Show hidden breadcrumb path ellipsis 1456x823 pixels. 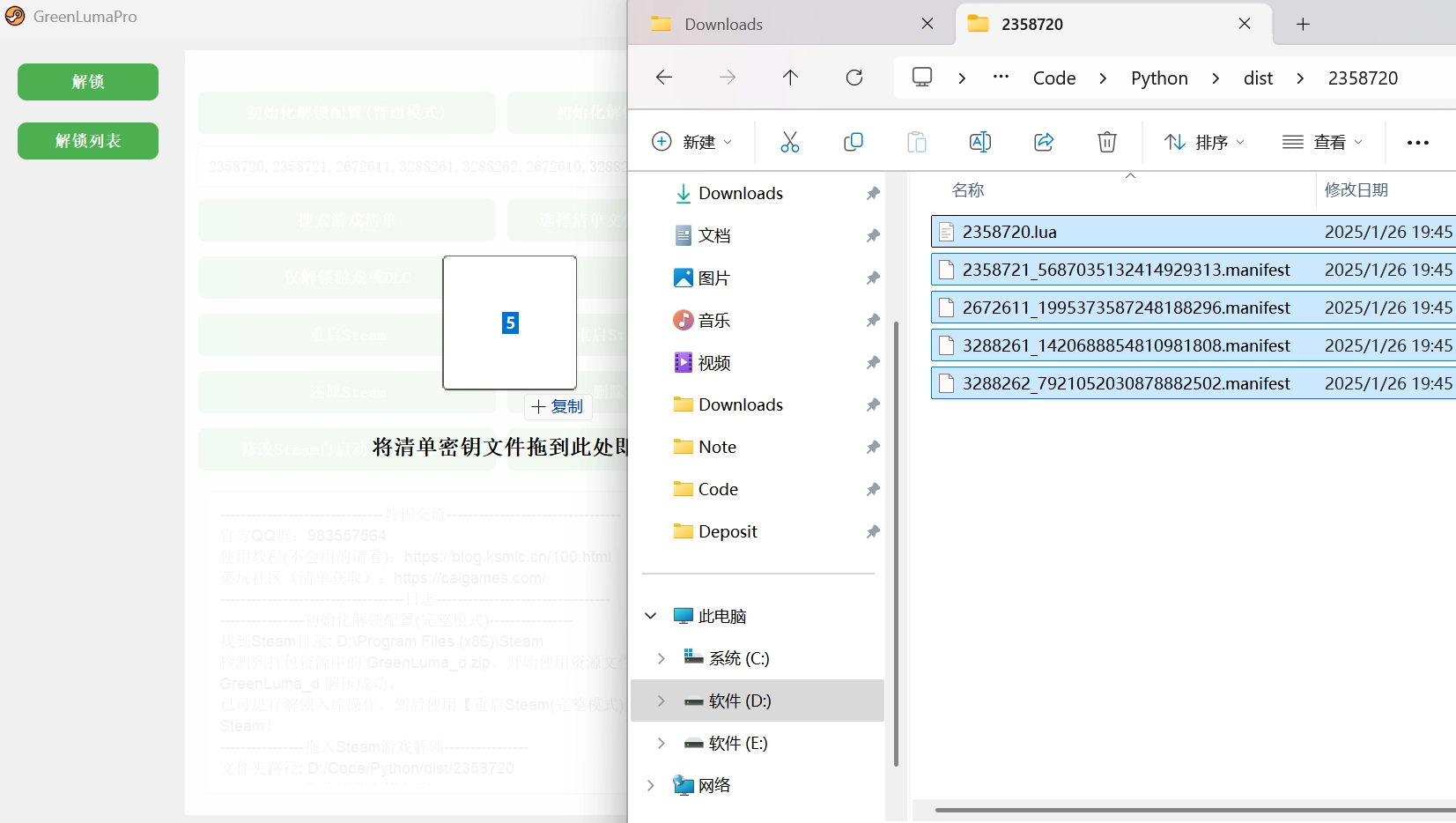[x=1001, y=78]
